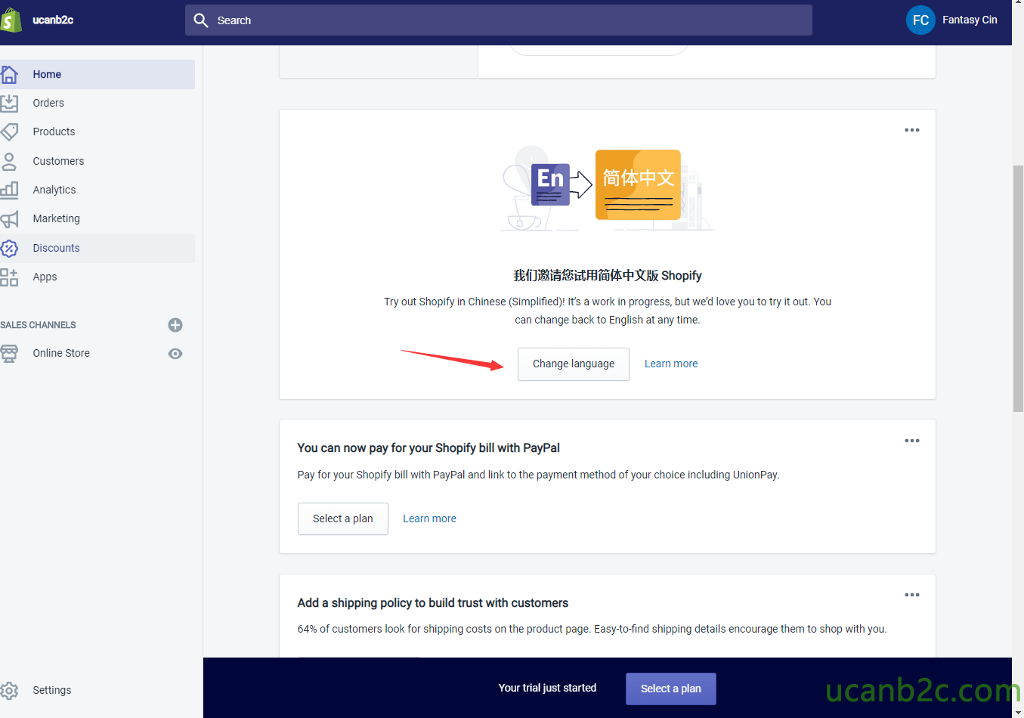This screenshot has height=718, width=1024.
Task: Focus the Search input field
Action: (x=498, y=20)
